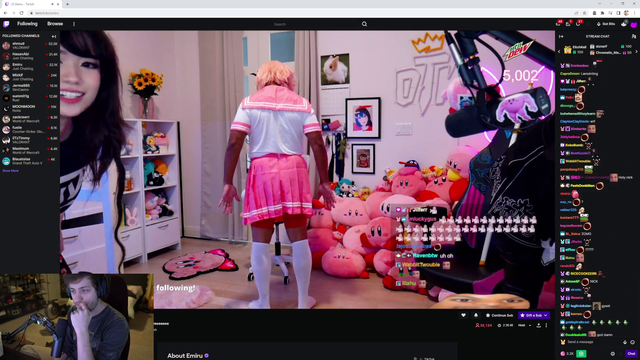
Task: Reload the page with browser refresh
Action: (x=22, y=13)
